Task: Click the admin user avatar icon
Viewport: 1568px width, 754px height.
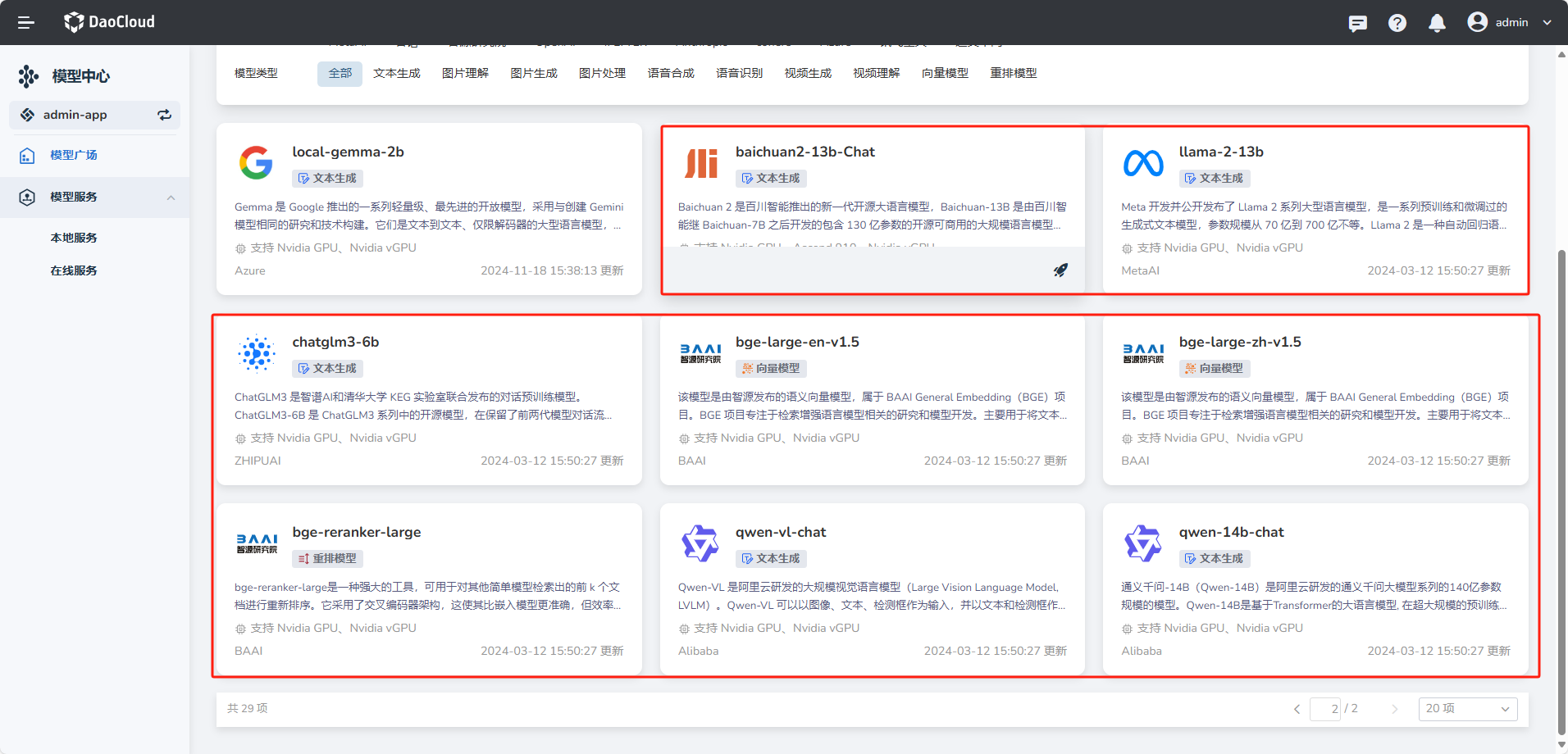Action: point(1478,22)
